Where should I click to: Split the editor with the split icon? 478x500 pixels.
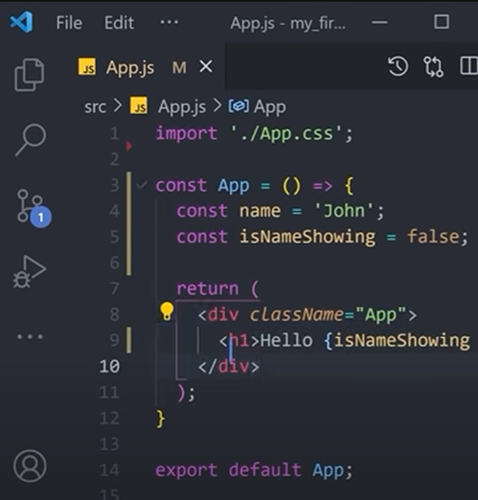tap(469, 65)
